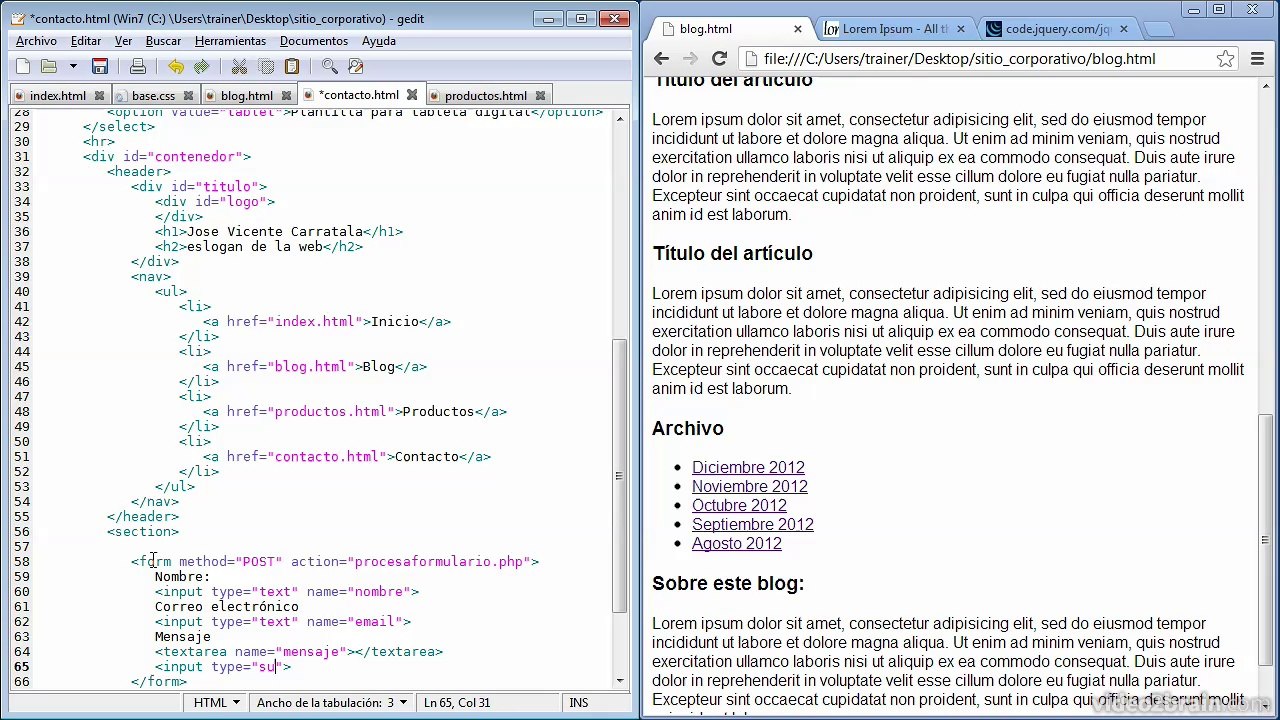Click the gedit editor vertical scrollbar thumb
1280x720 pixels.
pyautogui.click(x=620, y=476)
